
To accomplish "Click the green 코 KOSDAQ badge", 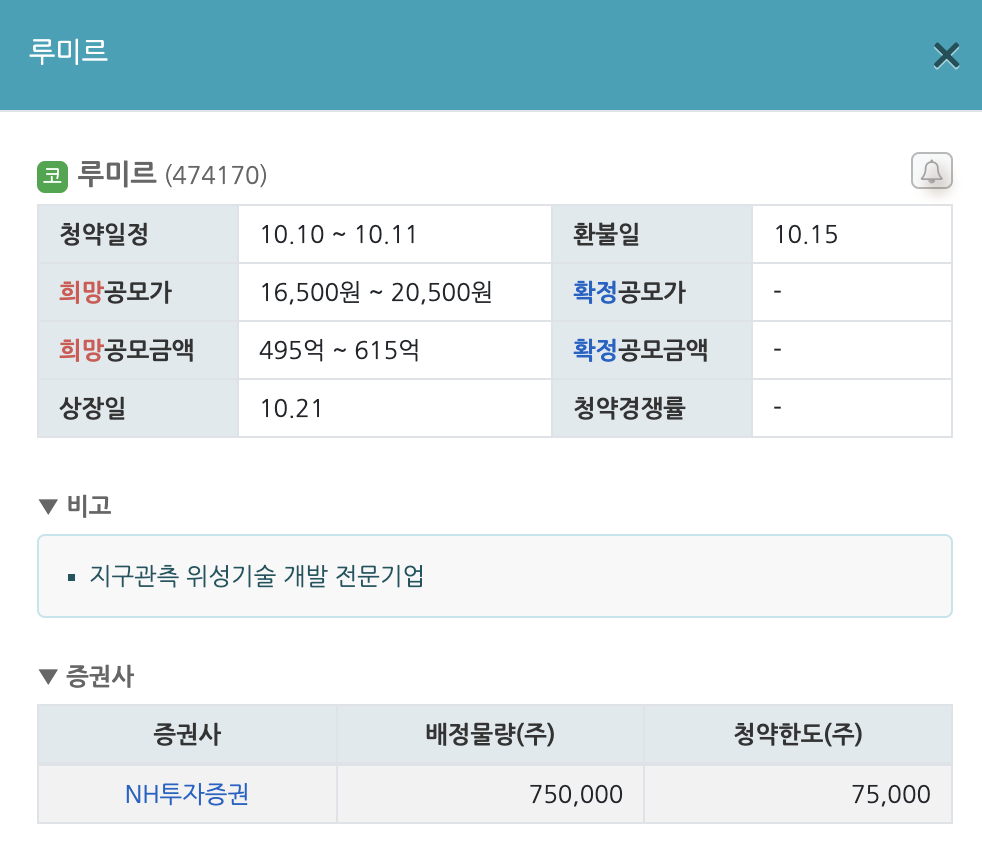I will (x=53, y=176).
